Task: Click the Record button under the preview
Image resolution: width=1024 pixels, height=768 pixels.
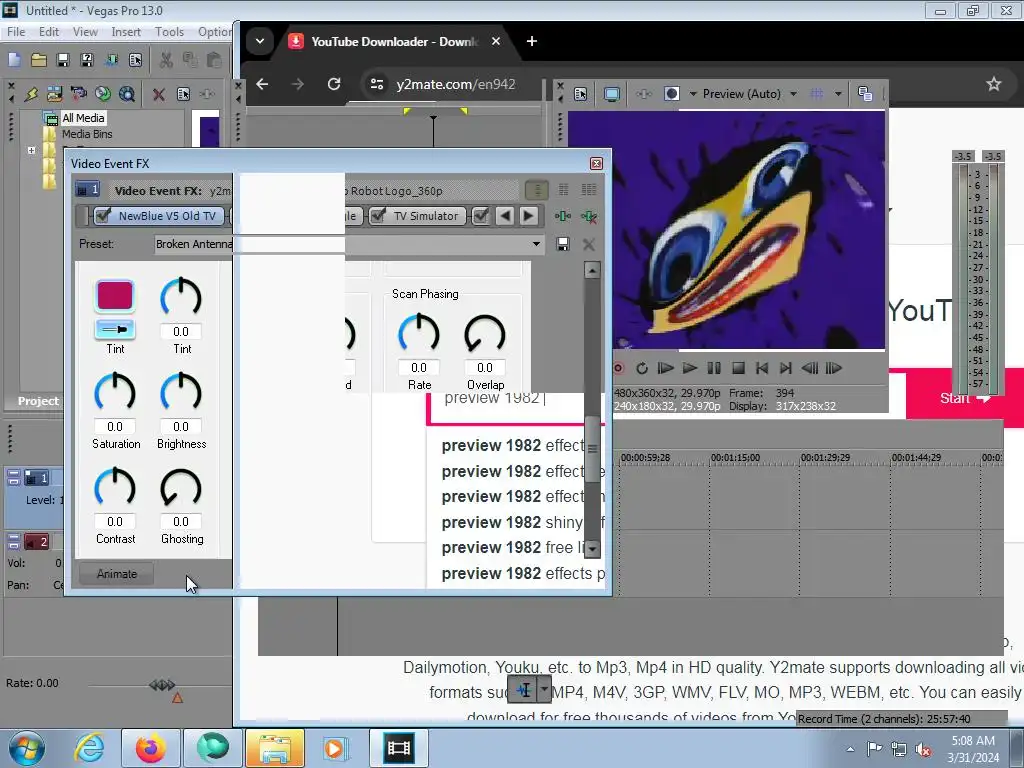Action: click(618, 368)
